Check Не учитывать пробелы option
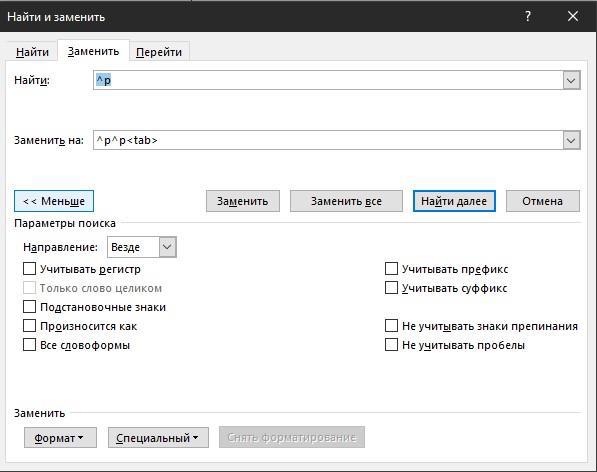This screenshot has width=597, height=472. pos(391,345)
